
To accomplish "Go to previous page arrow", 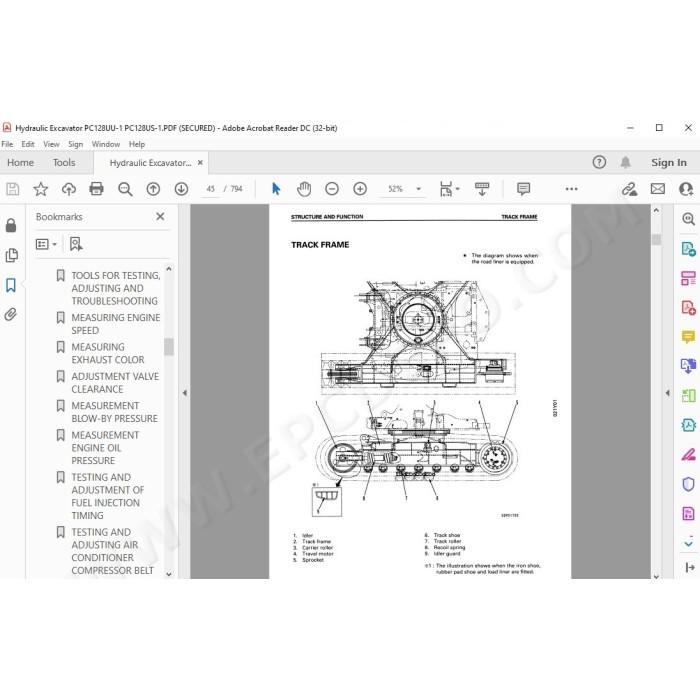I will click(153, 189).
